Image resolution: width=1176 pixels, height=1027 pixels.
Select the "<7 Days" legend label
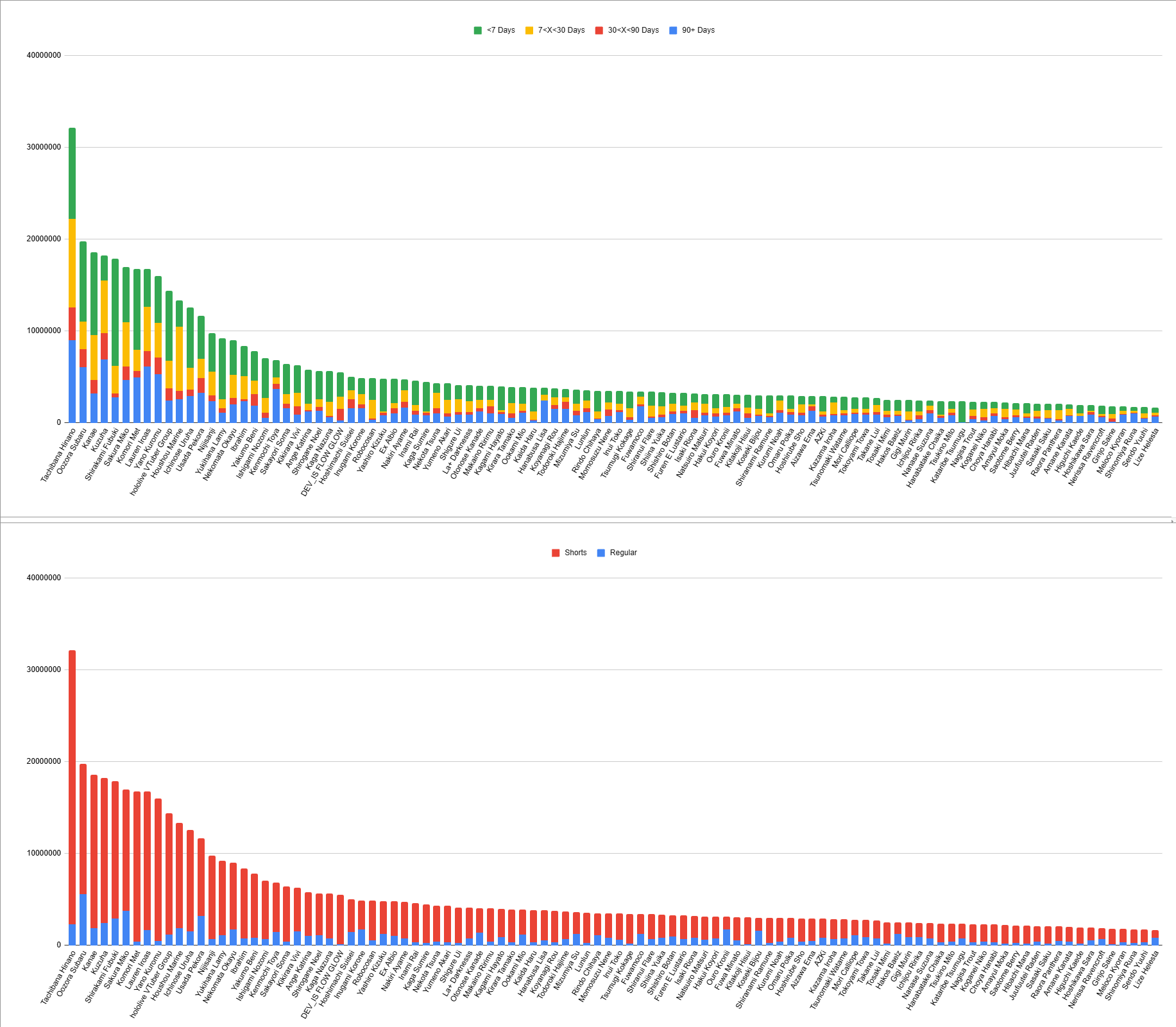pyautogui.click(x=501, y=30)
